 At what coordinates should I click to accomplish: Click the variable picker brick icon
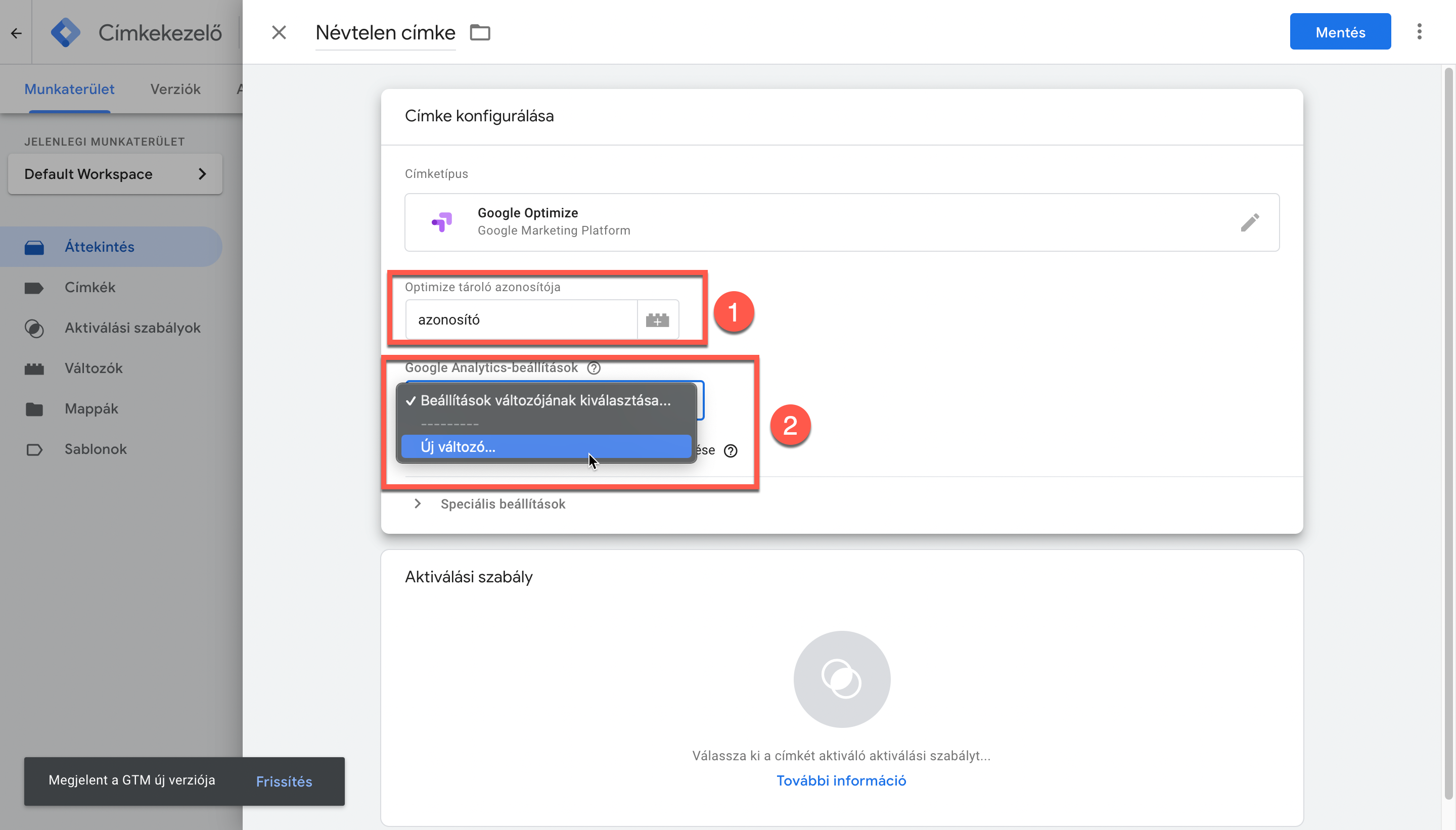pos(657,320)
